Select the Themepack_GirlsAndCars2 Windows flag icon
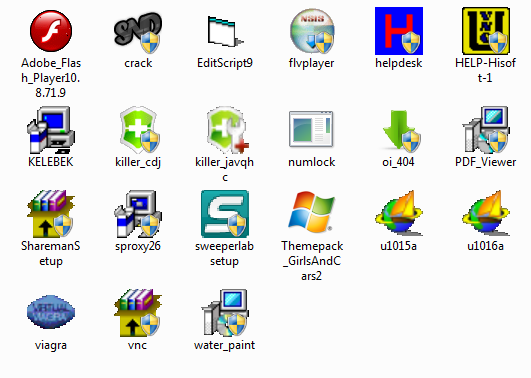Image resolution: width=531 pixels, height=378 pixels. [312, 212]
